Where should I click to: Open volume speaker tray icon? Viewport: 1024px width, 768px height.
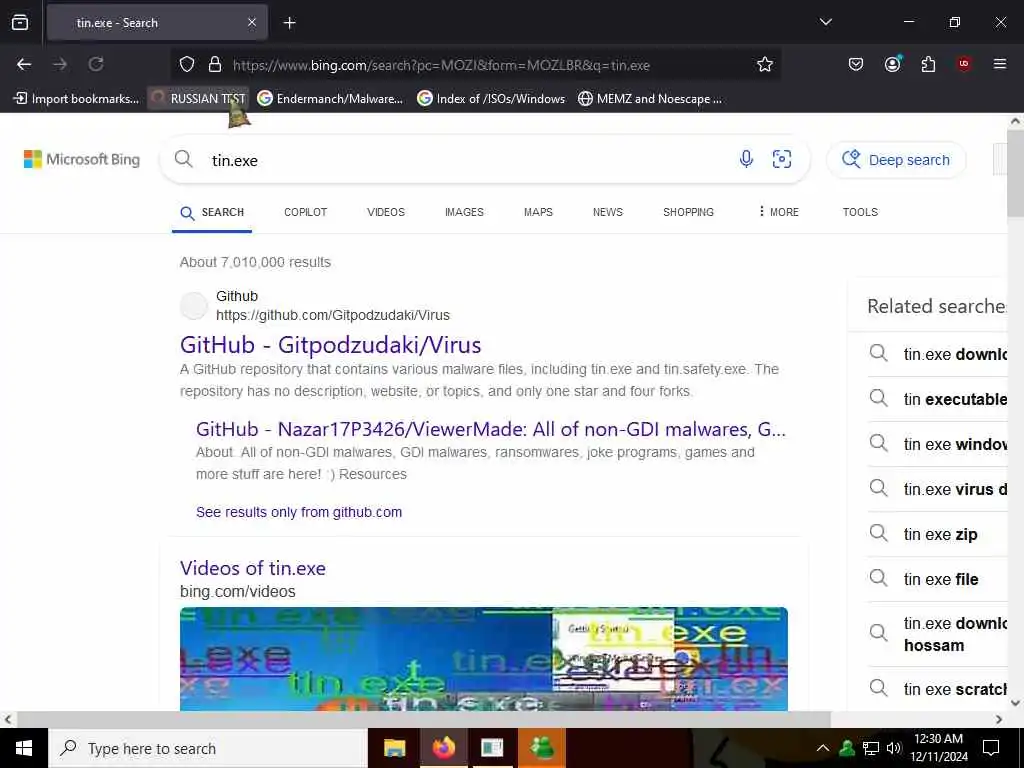(893, 748)
